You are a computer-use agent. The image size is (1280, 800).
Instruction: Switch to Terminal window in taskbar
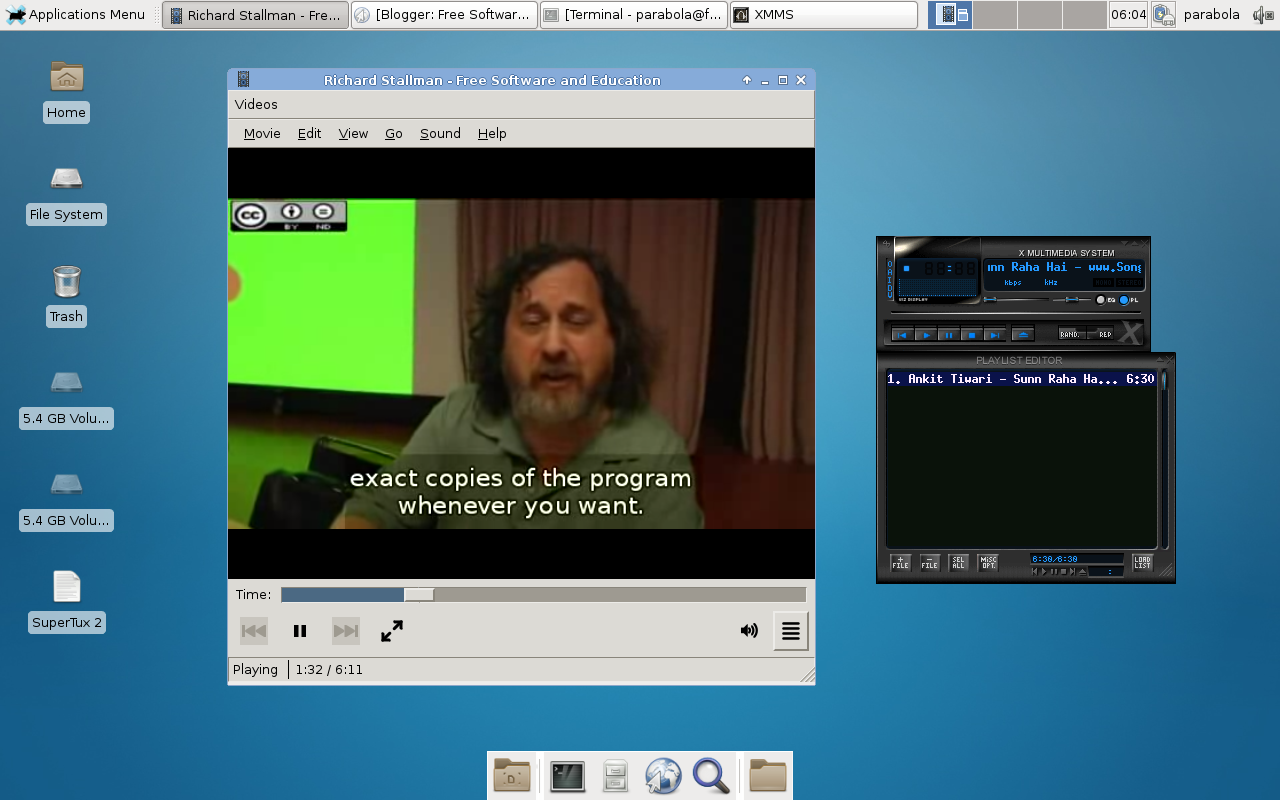(634, 15)
